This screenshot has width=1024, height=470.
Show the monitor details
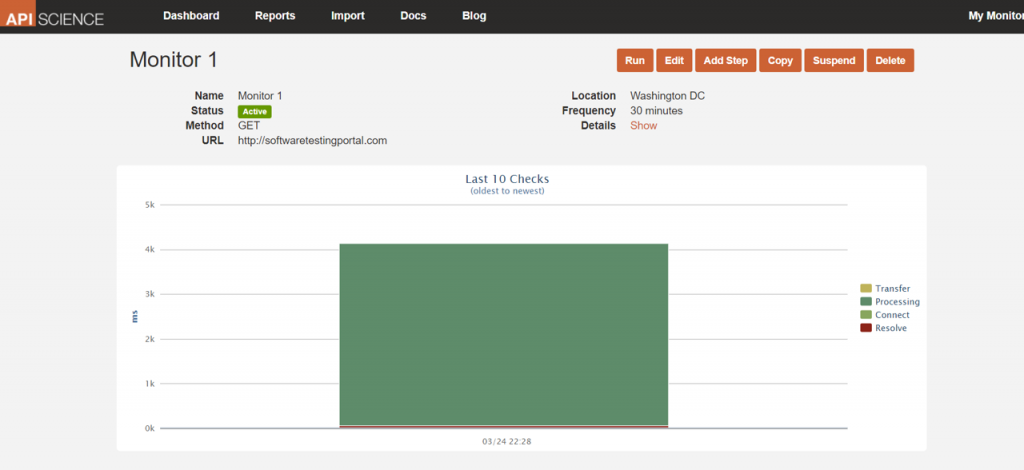[643, 126]
